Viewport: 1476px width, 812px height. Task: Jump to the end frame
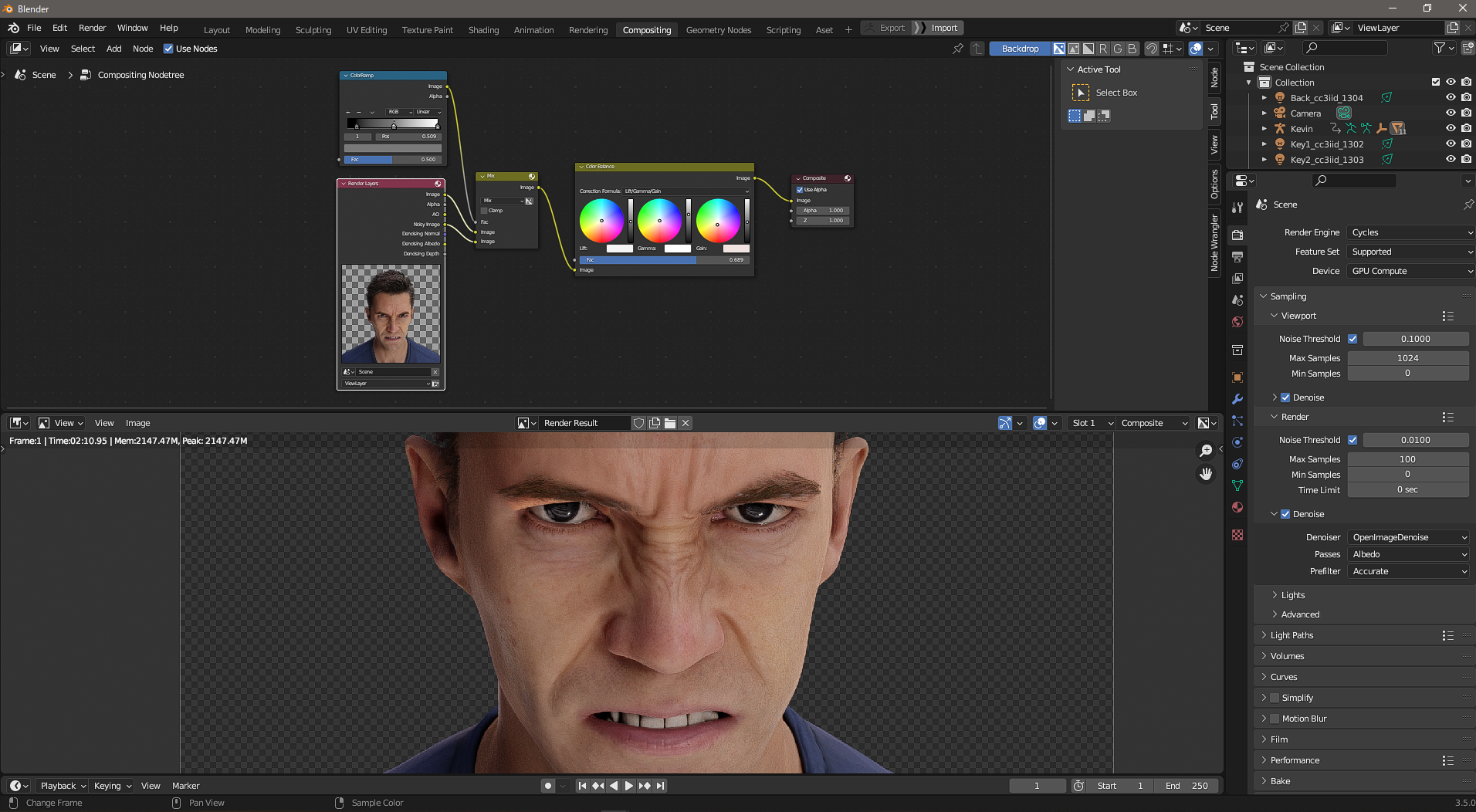tap(661, 786)
